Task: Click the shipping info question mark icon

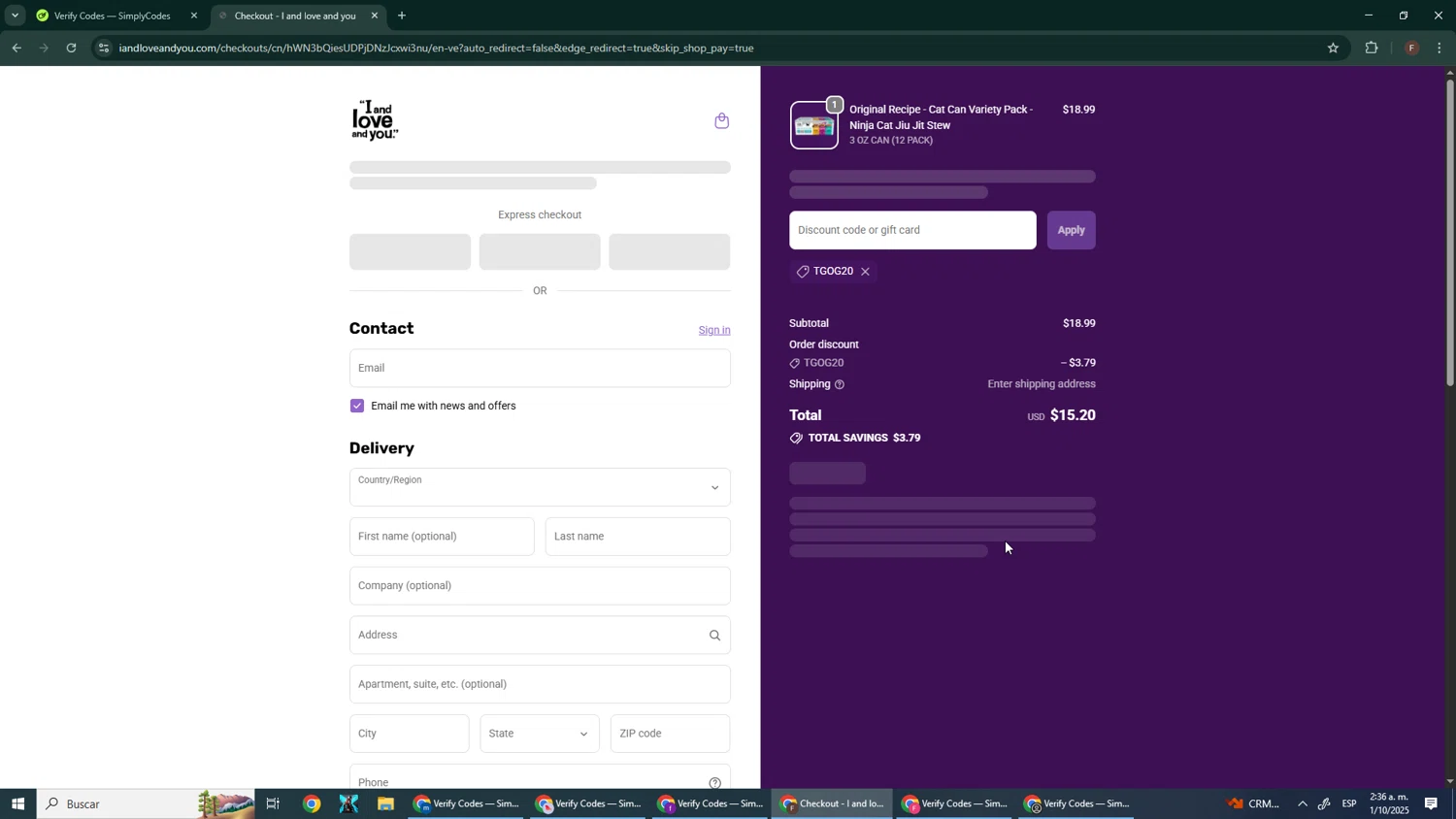Action: [x=840, y=385]
